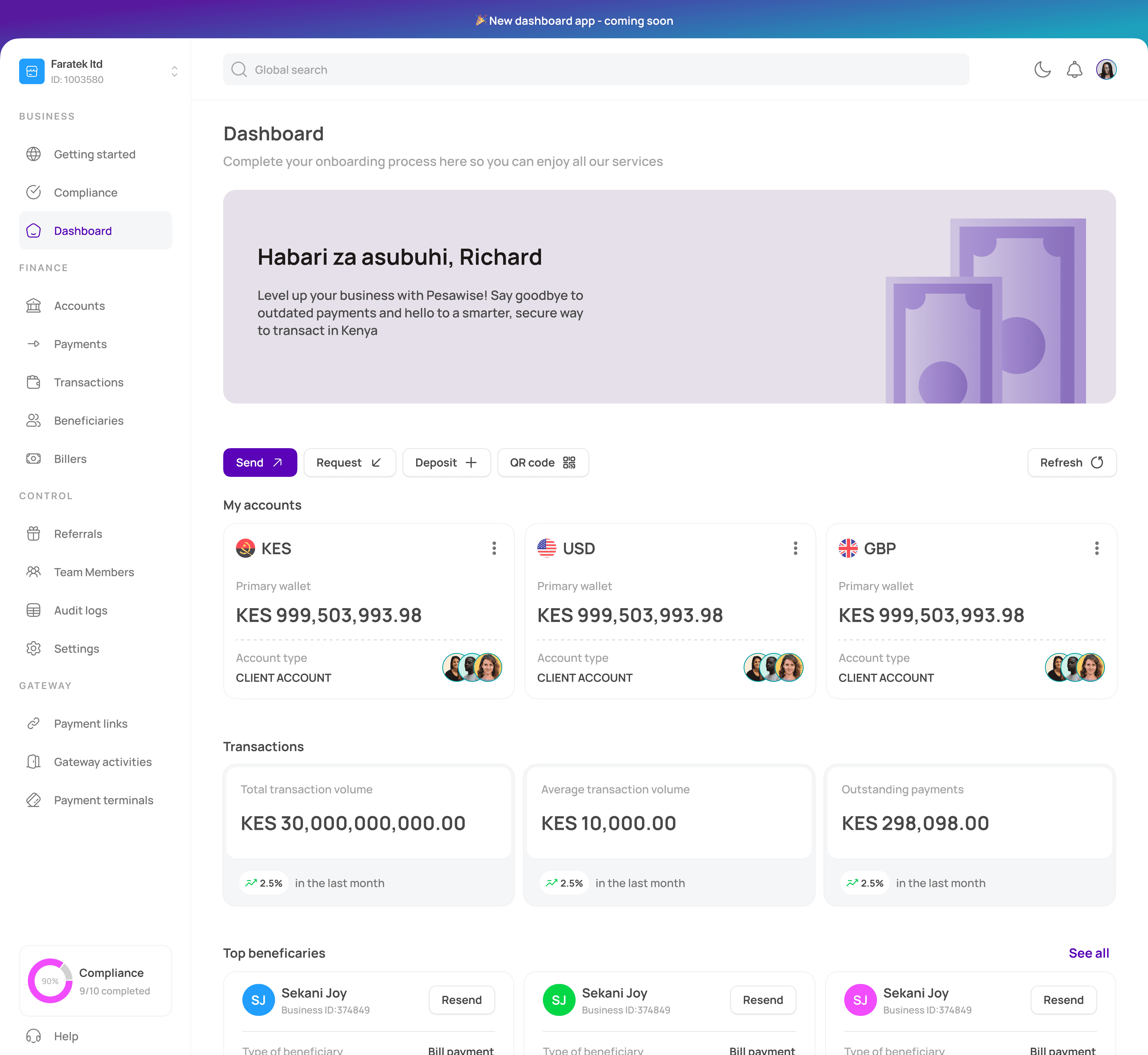The height and width of the screenshot is (1055, 1148).
Task: Open USD account options menu
Action: click(795, 548)
